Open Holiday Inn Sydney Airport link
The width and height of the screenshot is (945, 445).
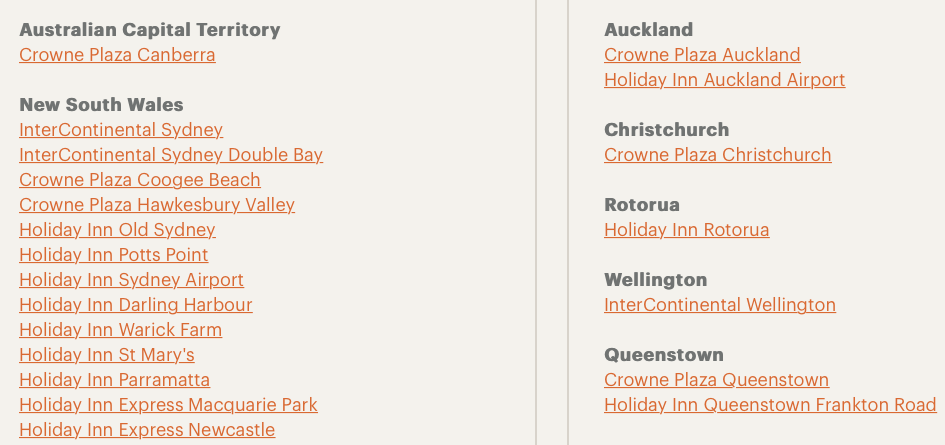(131, 280)
